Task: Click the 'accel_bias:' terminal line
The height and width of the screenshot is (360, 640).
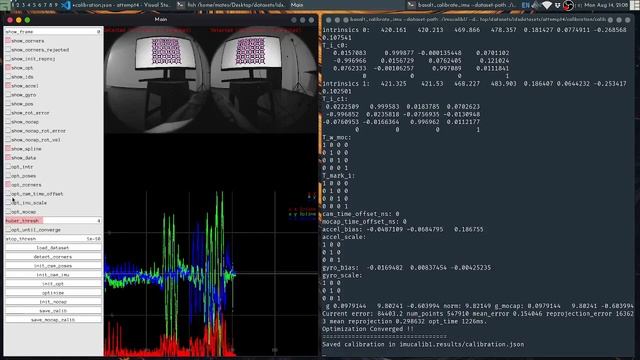Action: coord(402,229)
